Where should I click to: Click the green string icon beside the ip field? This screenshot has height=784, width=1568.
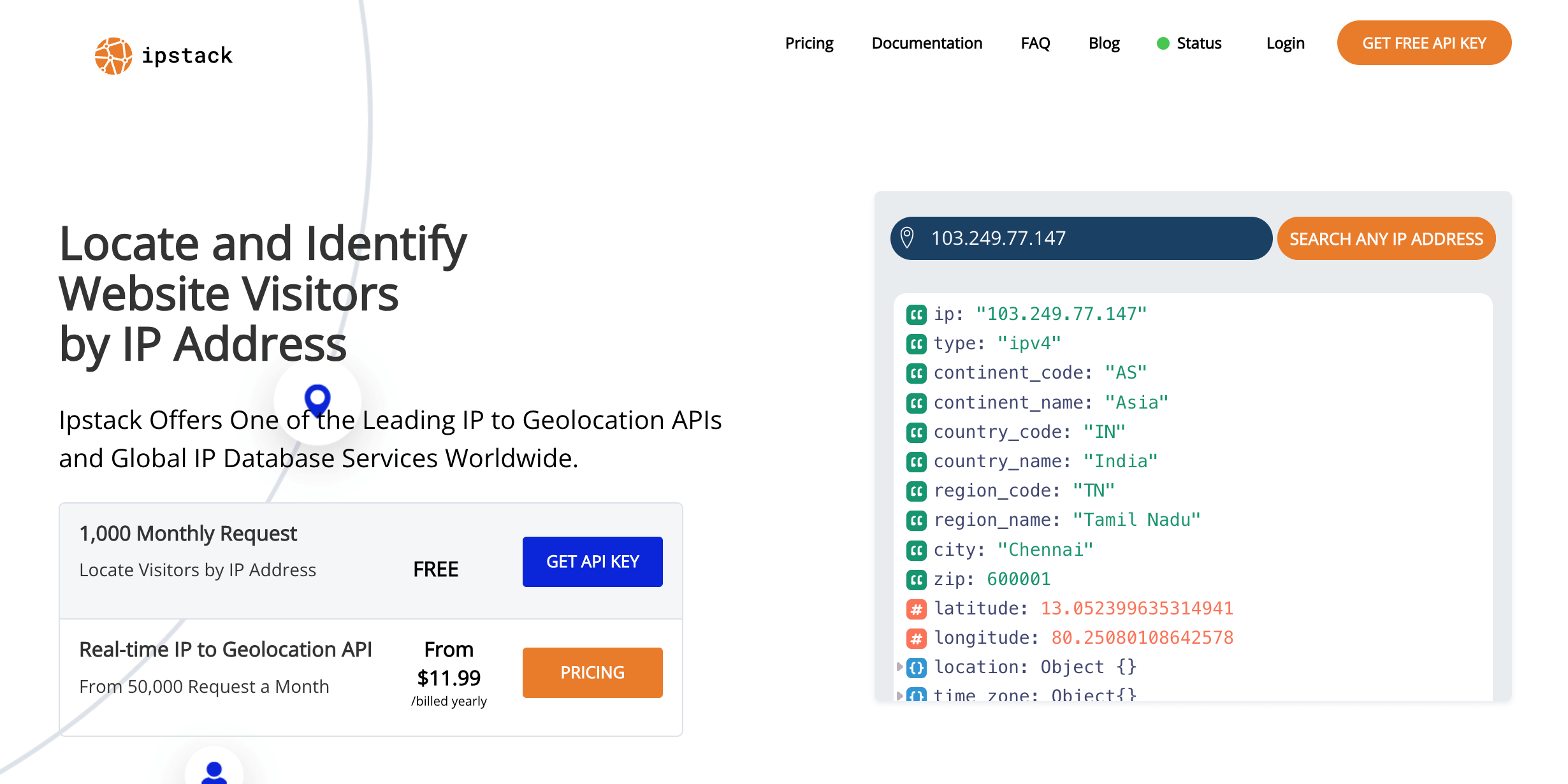tap(916, 314)
